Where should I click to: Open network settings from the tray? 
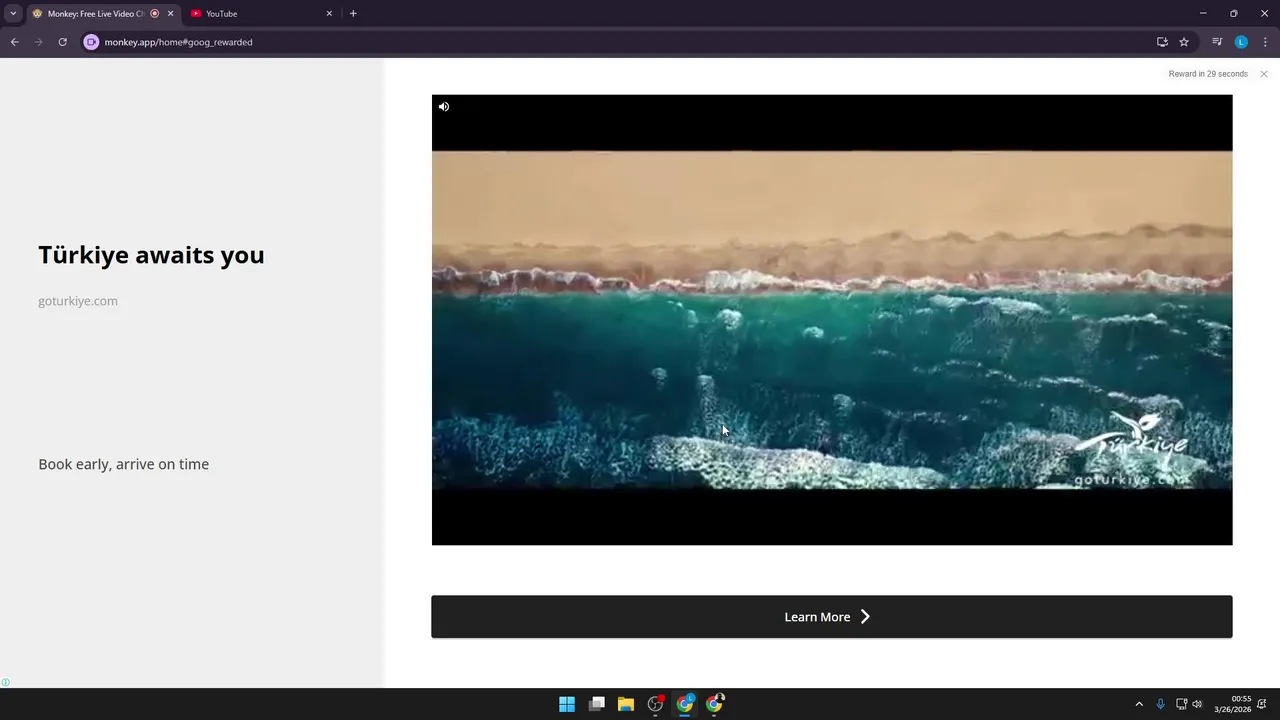1181,704
